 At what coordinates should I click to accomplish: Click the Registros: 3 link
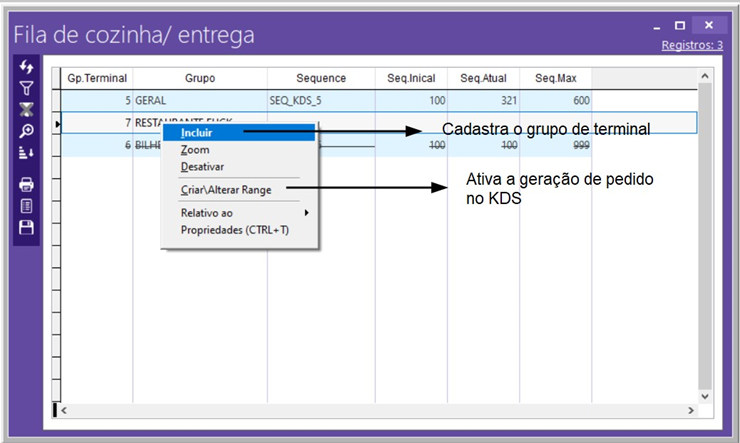691,46
